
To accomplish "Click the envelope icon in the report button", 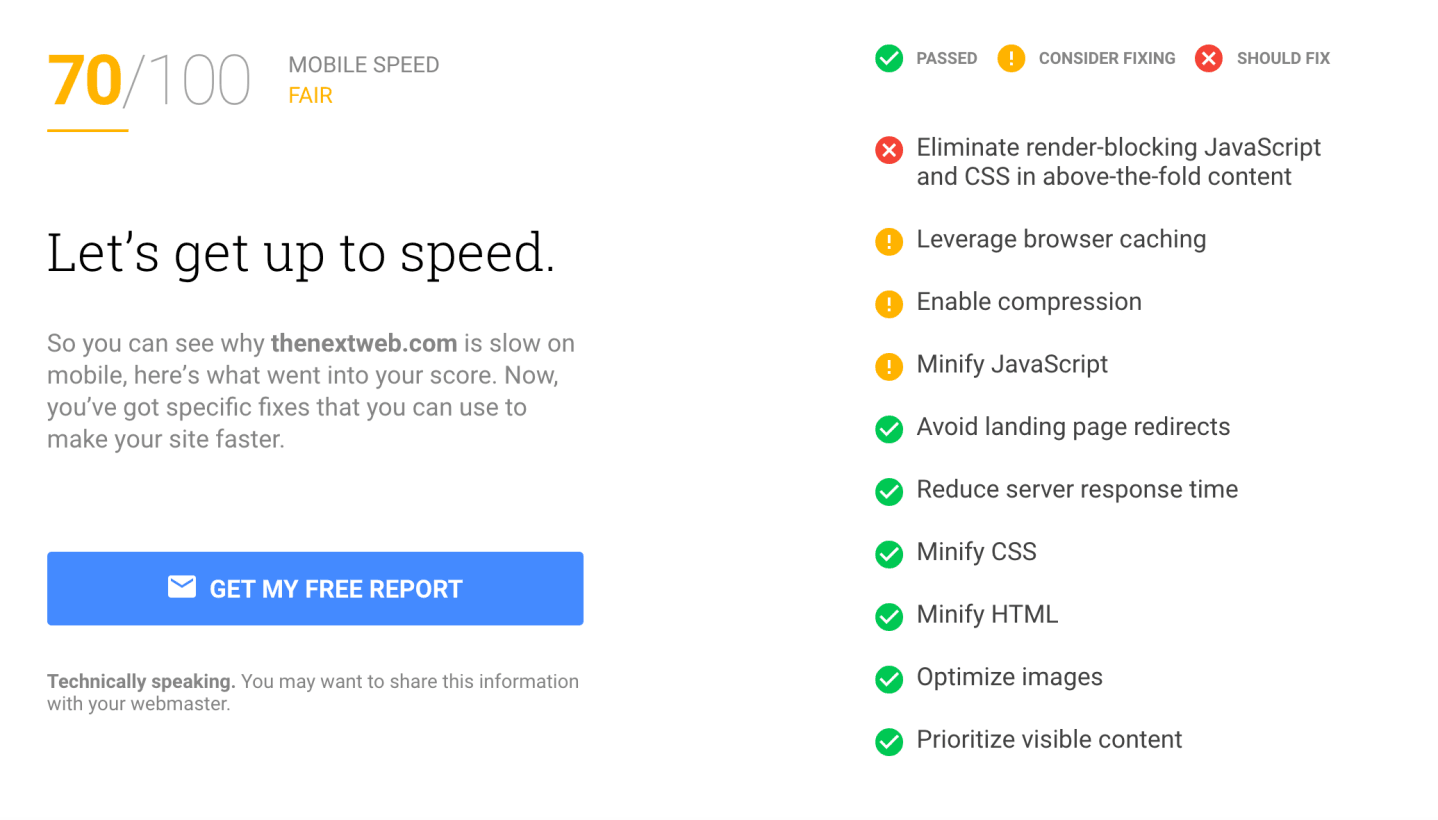I will coord(181,588).
